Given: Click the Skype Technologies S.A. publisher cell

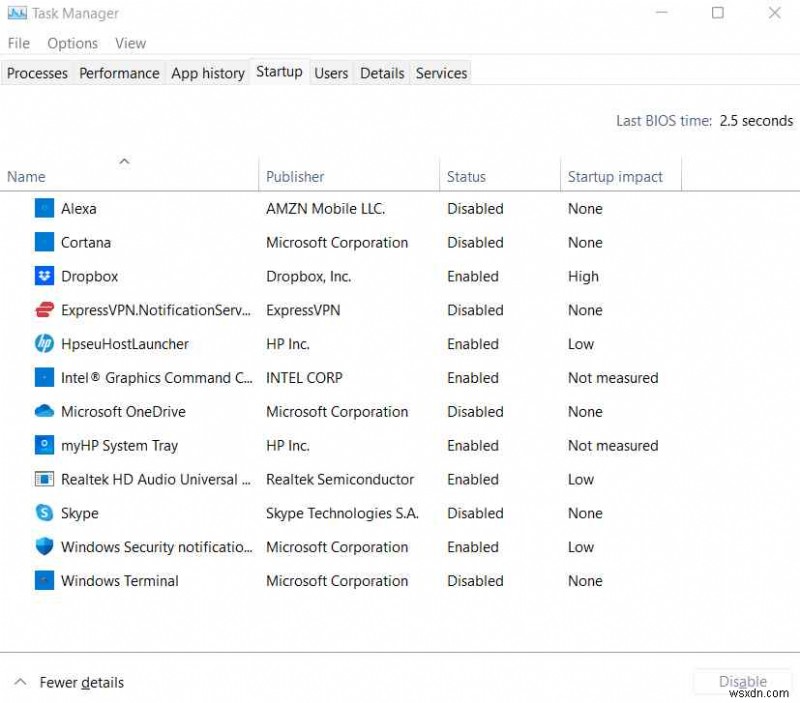Looking at the screenshot, I should click(x=342, y=513).
